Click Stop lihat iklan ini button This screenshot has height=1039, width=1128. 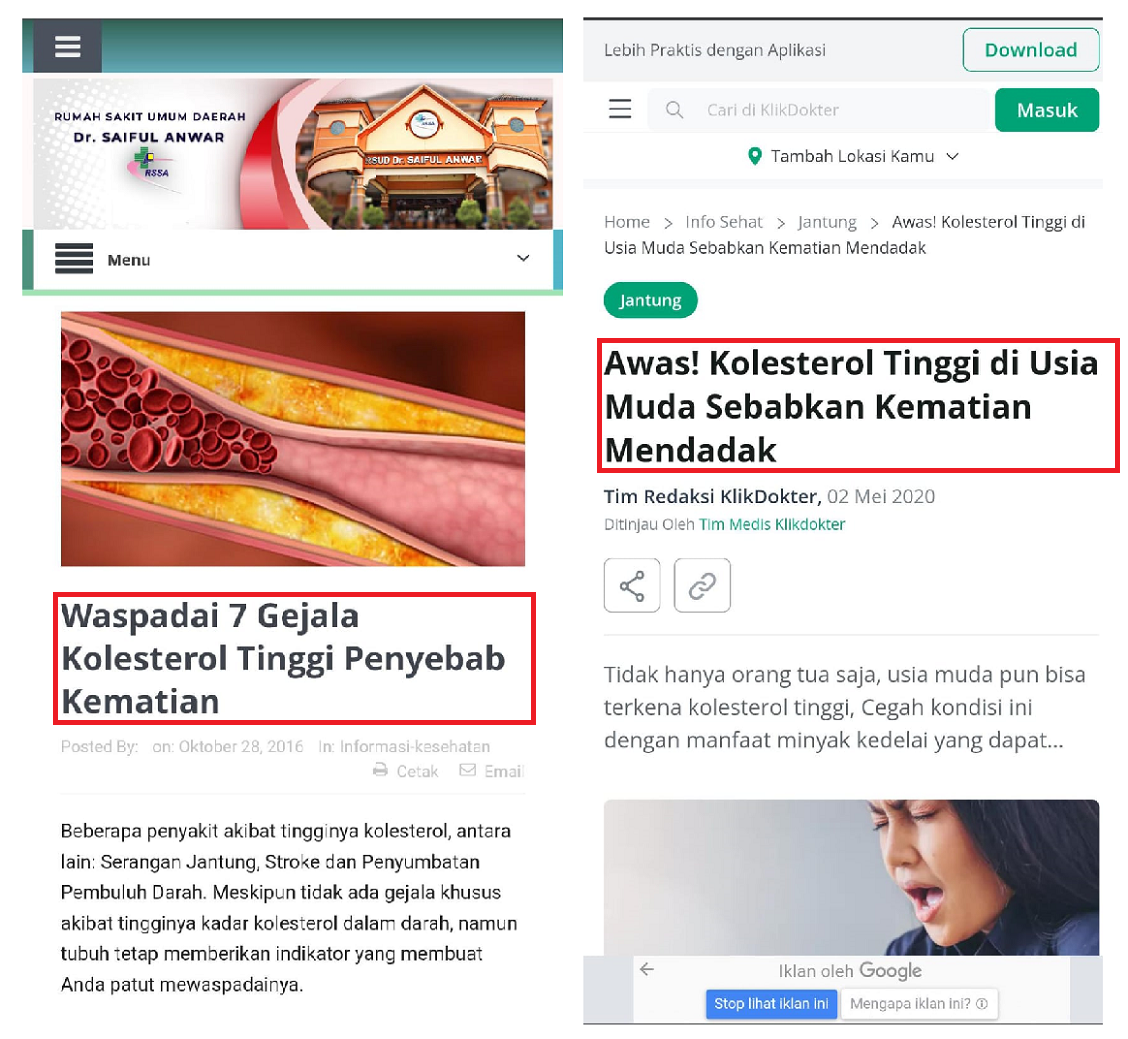pyautogui.click(x=771, y=1004)
